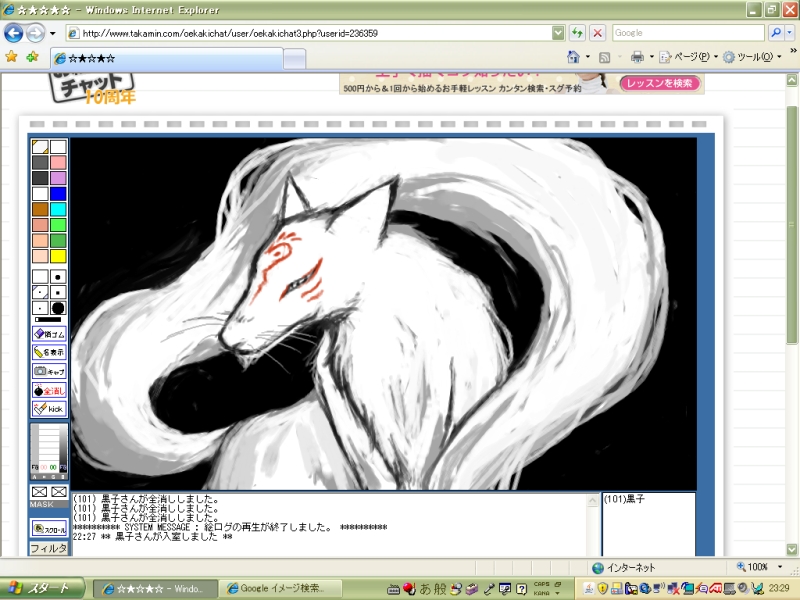Select the medium round brush size
Viewport: 800px width, 600px height.
pos(58,277)
